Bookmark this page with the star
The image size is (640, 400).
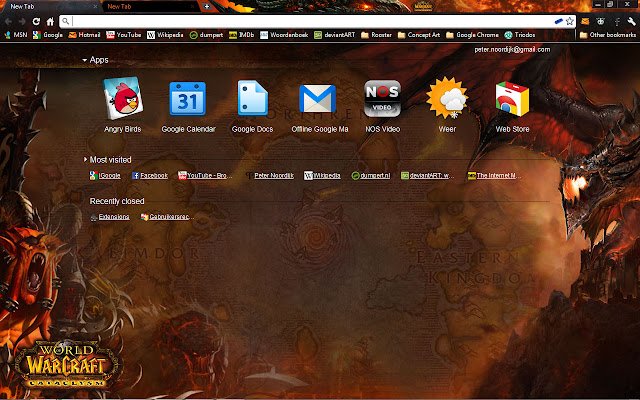coord(570,21)
